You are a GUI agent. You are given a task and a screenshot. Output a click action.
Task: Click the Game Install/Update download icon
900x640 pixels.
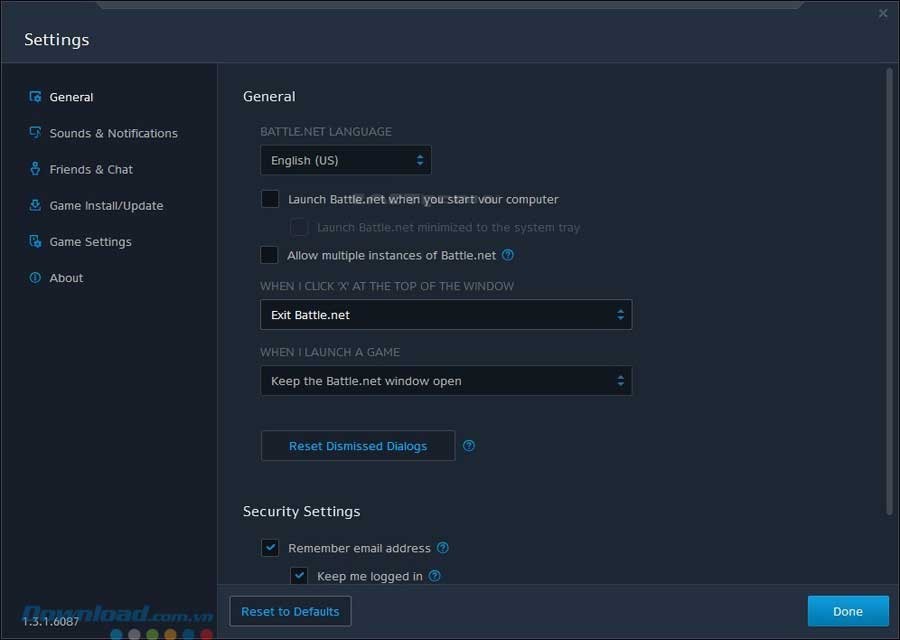(35, 205)
